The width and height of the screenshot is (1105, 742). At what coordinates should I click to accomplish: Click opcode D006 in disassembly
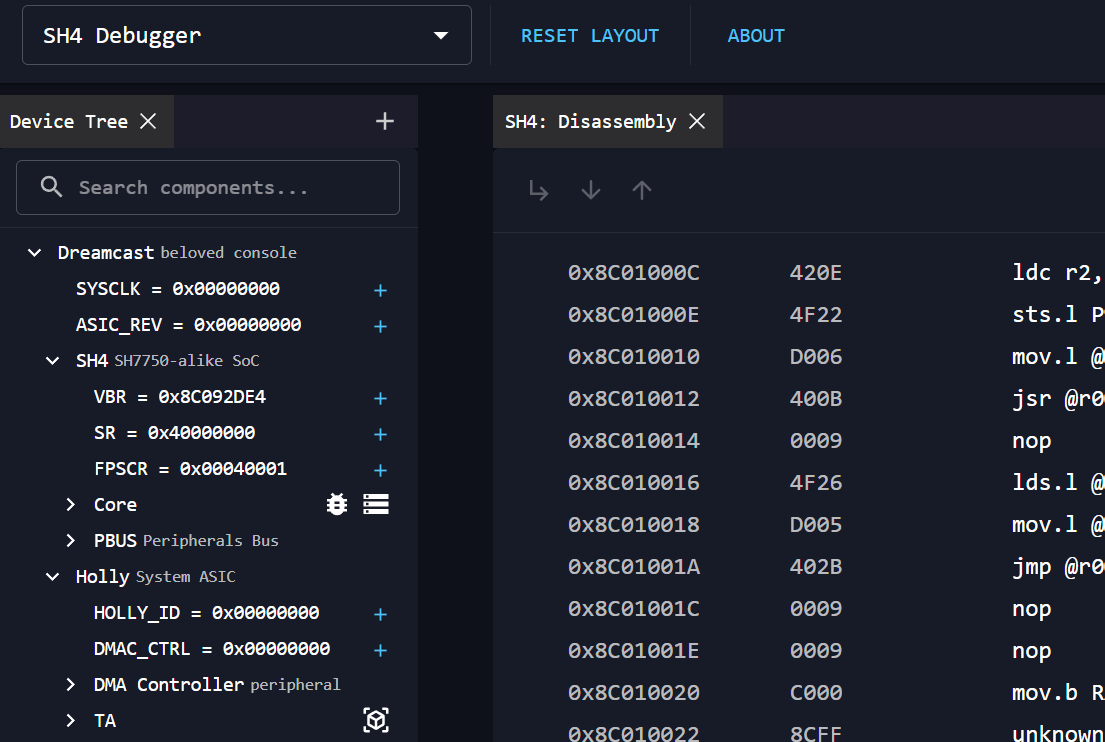coord(815,357)
